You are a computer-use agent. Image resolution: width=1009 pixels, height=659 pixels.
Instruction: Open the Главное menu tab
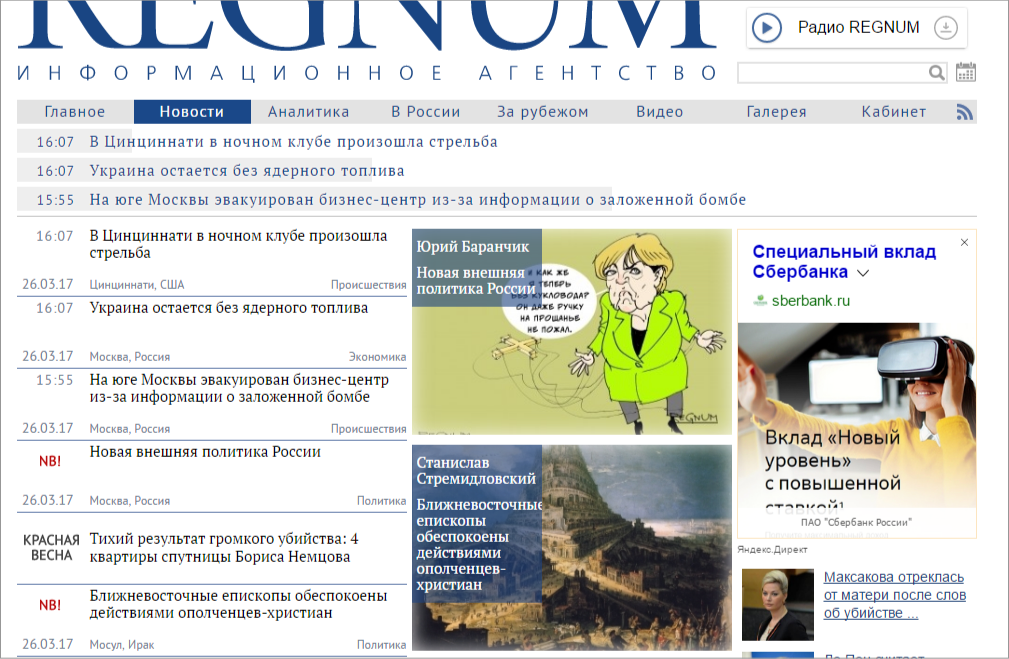click(x=75, y=112)
